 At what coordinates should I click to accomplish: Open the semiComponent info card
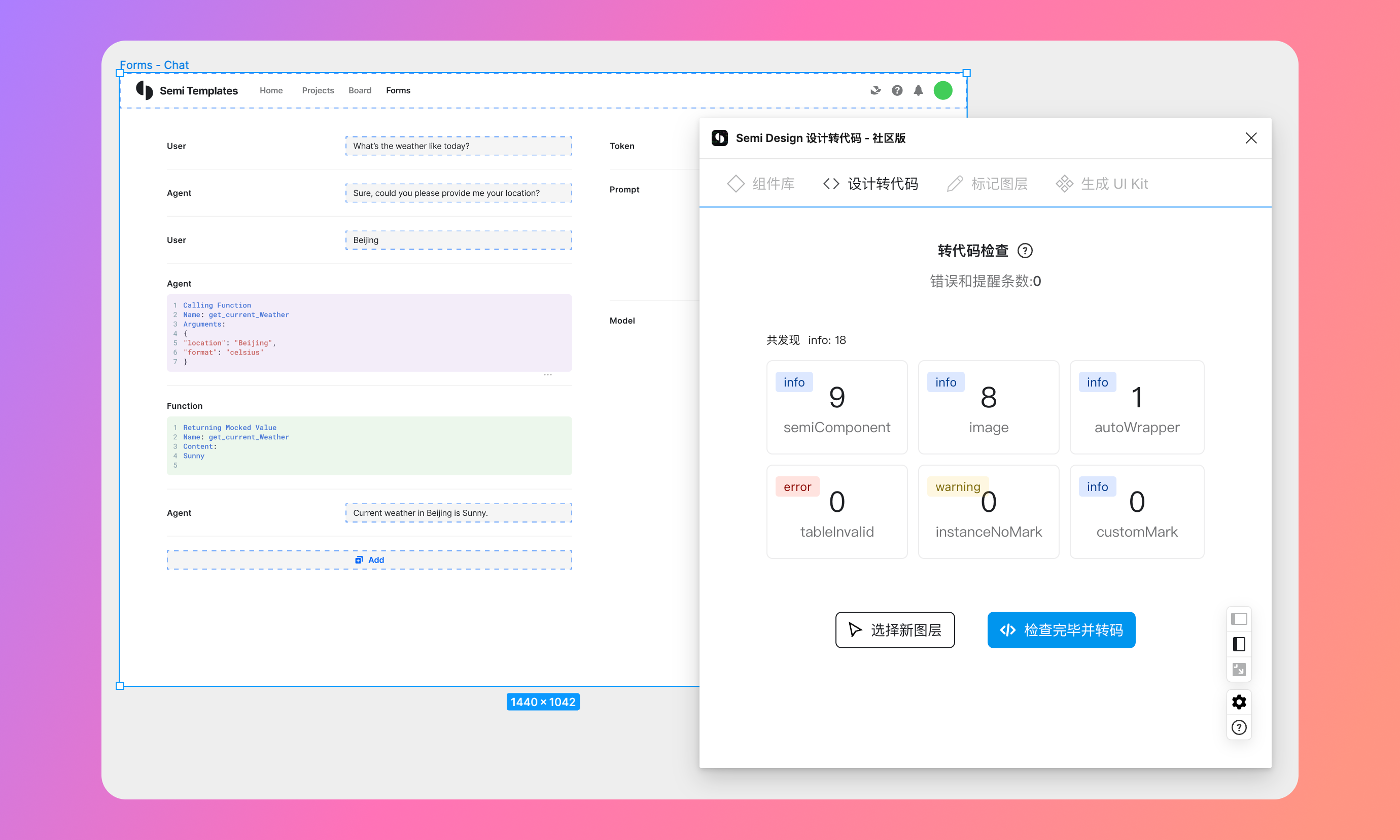pyautogui.click(x=836, y=407)
